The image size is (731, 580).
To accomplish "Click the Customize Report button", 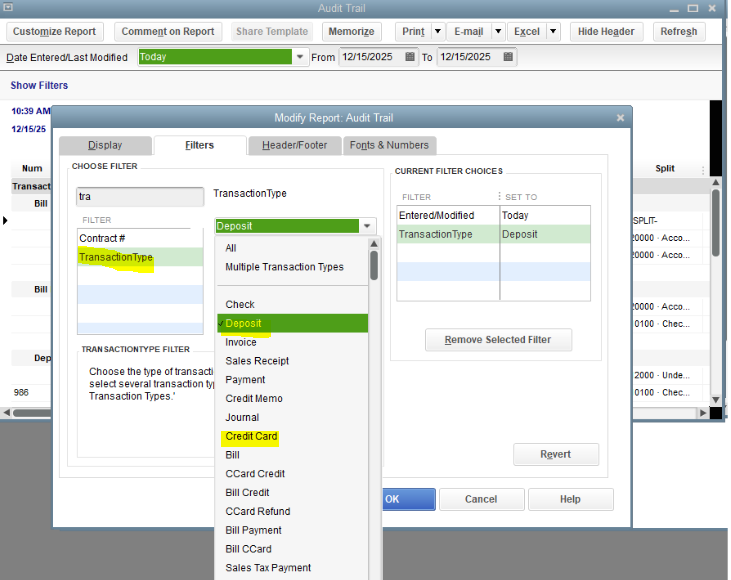I will (55, 31).
